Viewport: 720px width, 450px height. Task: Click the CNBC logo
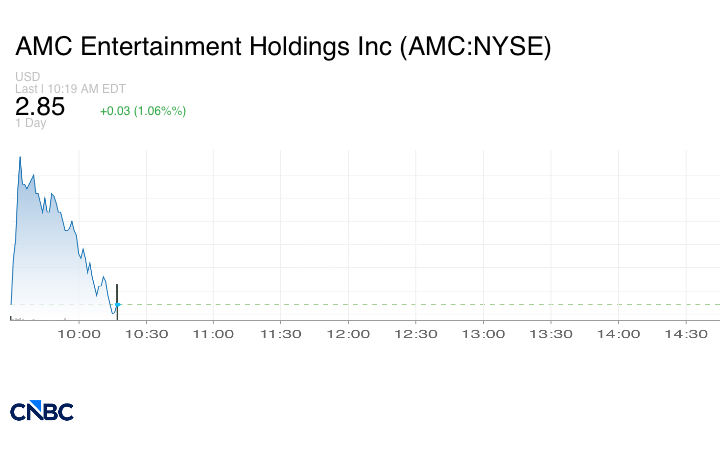(x=42, y=411)
